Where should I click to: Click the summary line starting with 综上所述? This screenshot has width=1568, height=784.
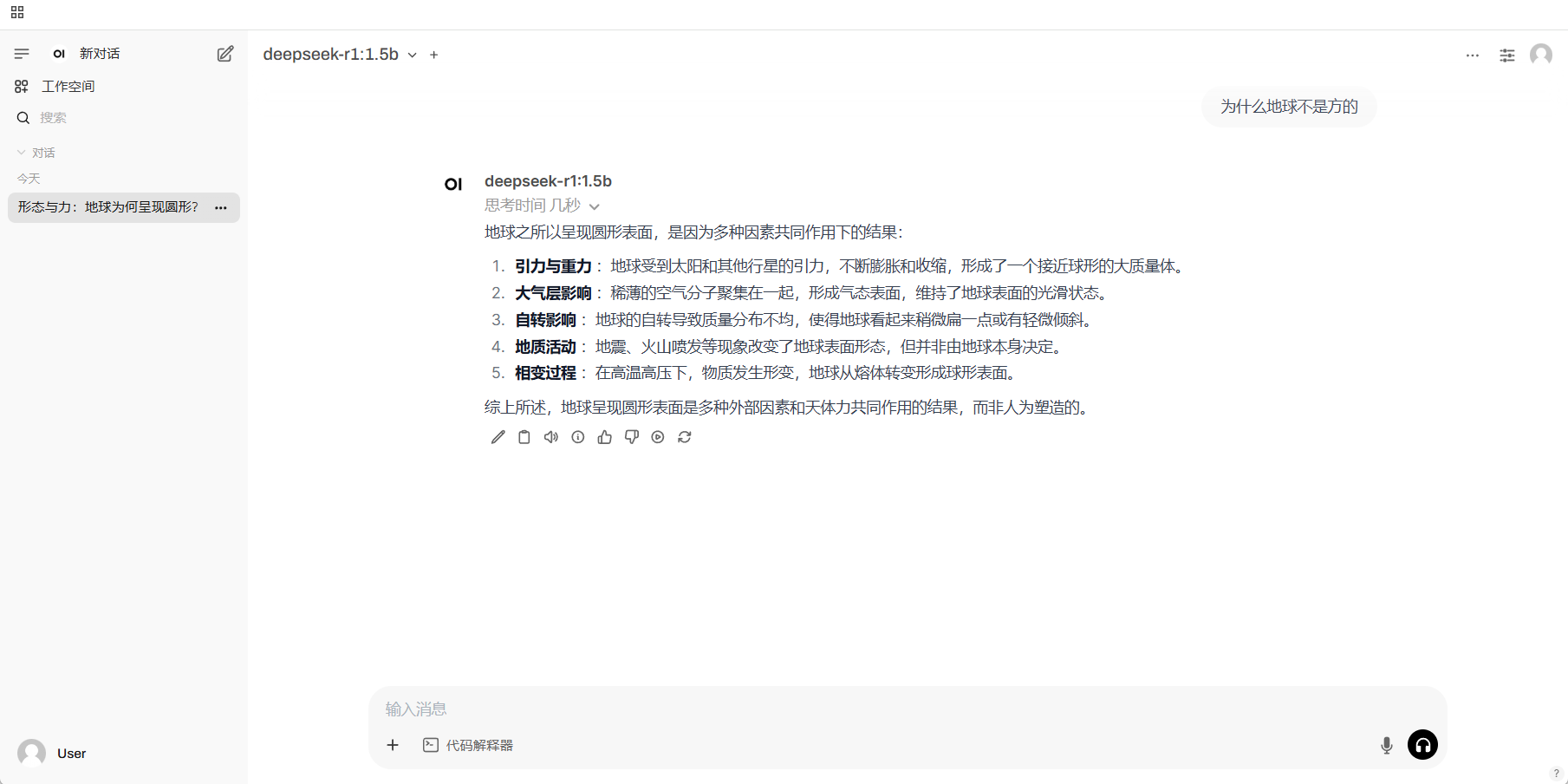(x=786, y=408)
